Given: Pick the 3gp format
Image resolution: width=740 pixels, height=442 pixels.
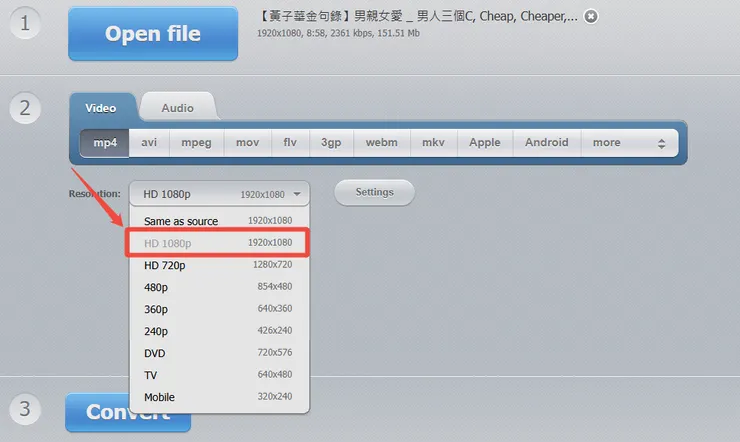Looking at the screenshot, I should pyautogui.click(x=331, y=142).
